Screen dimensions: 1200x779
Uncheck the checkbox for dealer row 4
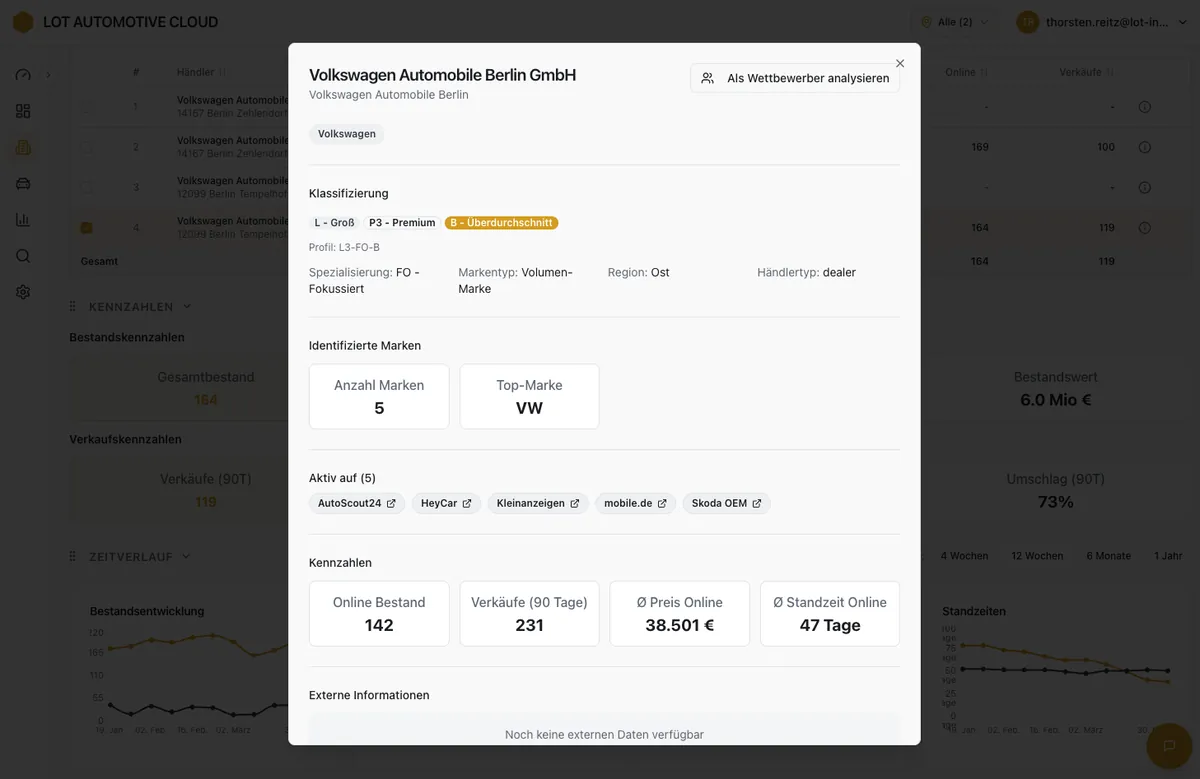(x=87, y=228)
